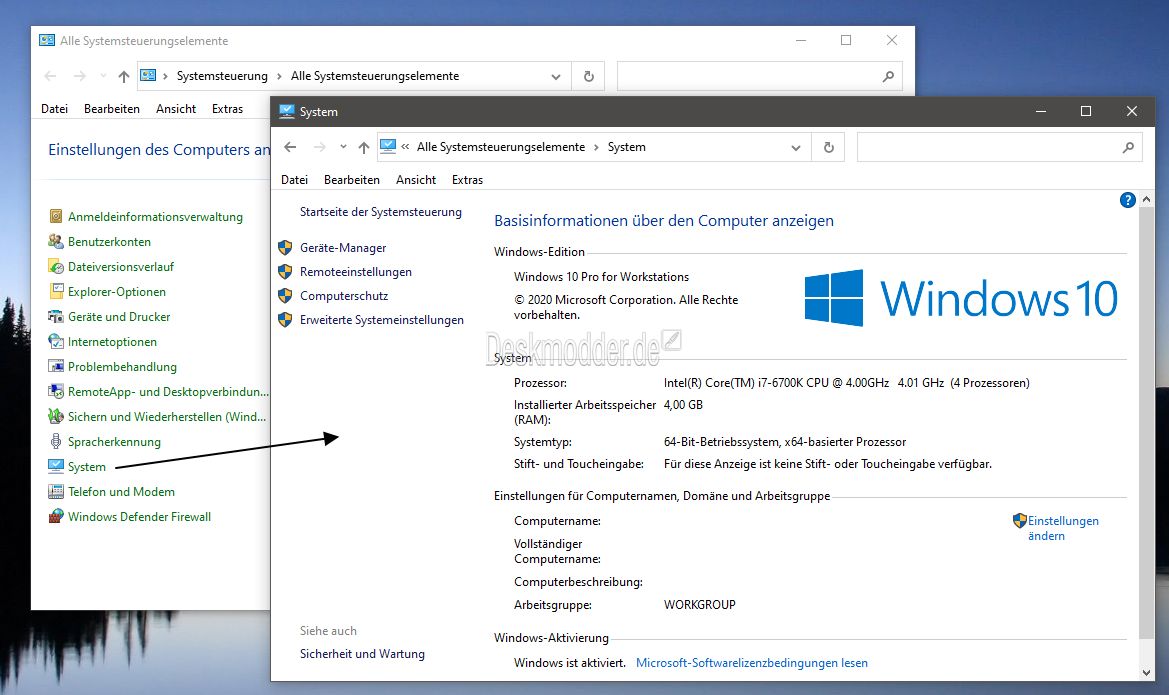Refresh the Alle Systemsteuerungselemente window
This screenshot has height=695, width=1169.
(588, 76)
